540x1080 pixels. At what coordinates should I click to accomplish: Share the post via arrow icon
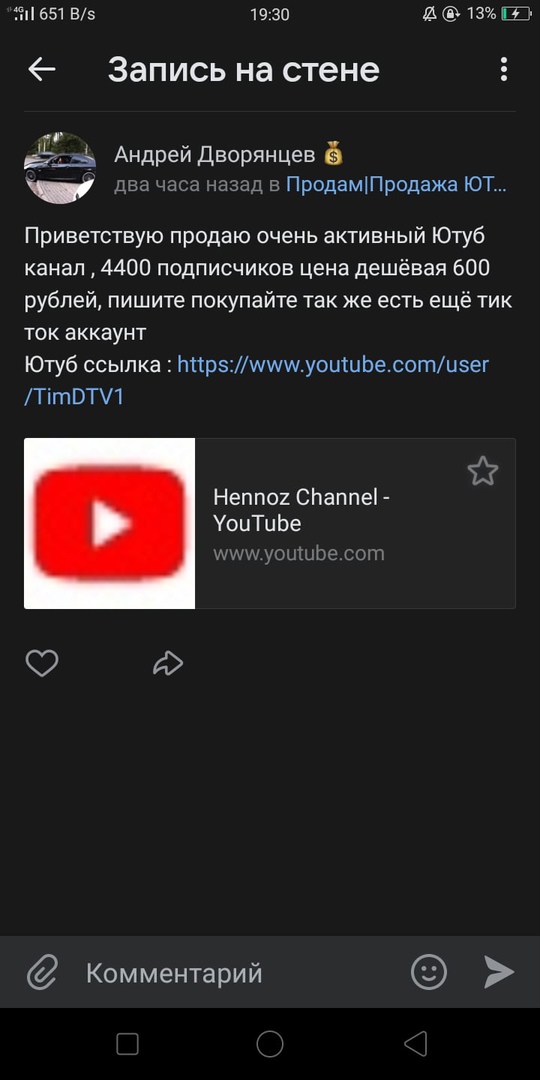tap(167, 663)
